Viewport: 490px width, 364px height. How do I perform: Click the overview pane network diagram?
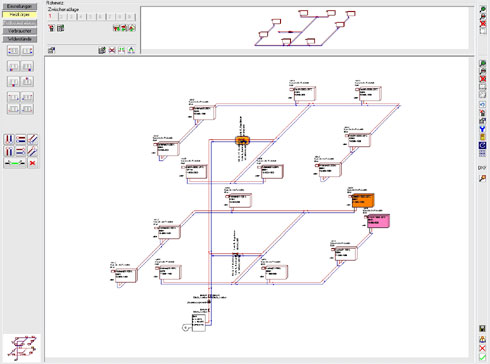[305, 28]
